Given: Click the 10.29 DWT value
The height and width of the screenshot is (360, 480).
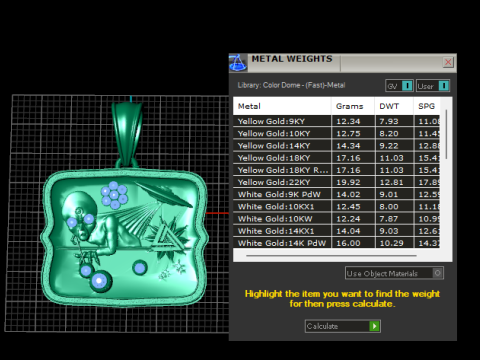Looking at the screenshot, I should 392,243.
